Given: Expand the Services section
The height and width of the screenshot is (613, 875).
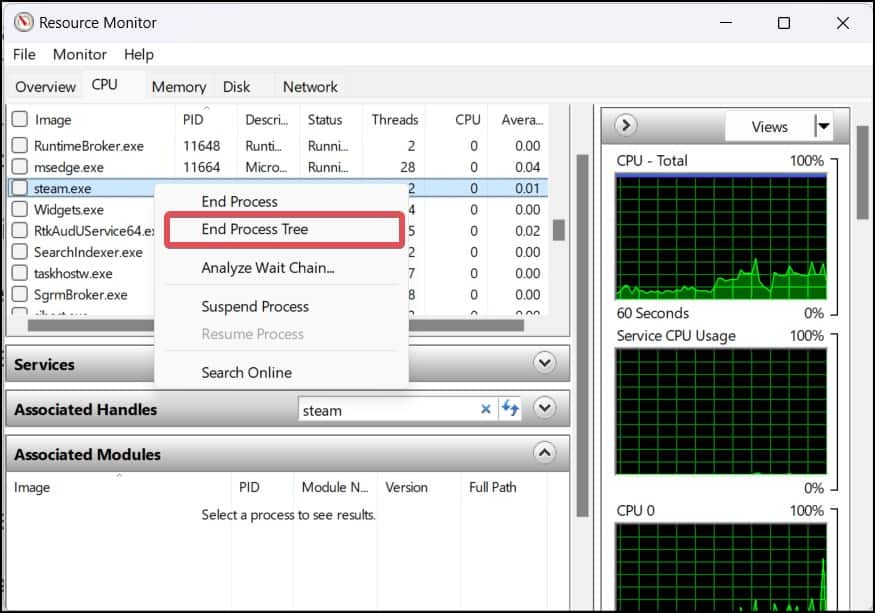Looking at the screenshot, I should point(545,363).
